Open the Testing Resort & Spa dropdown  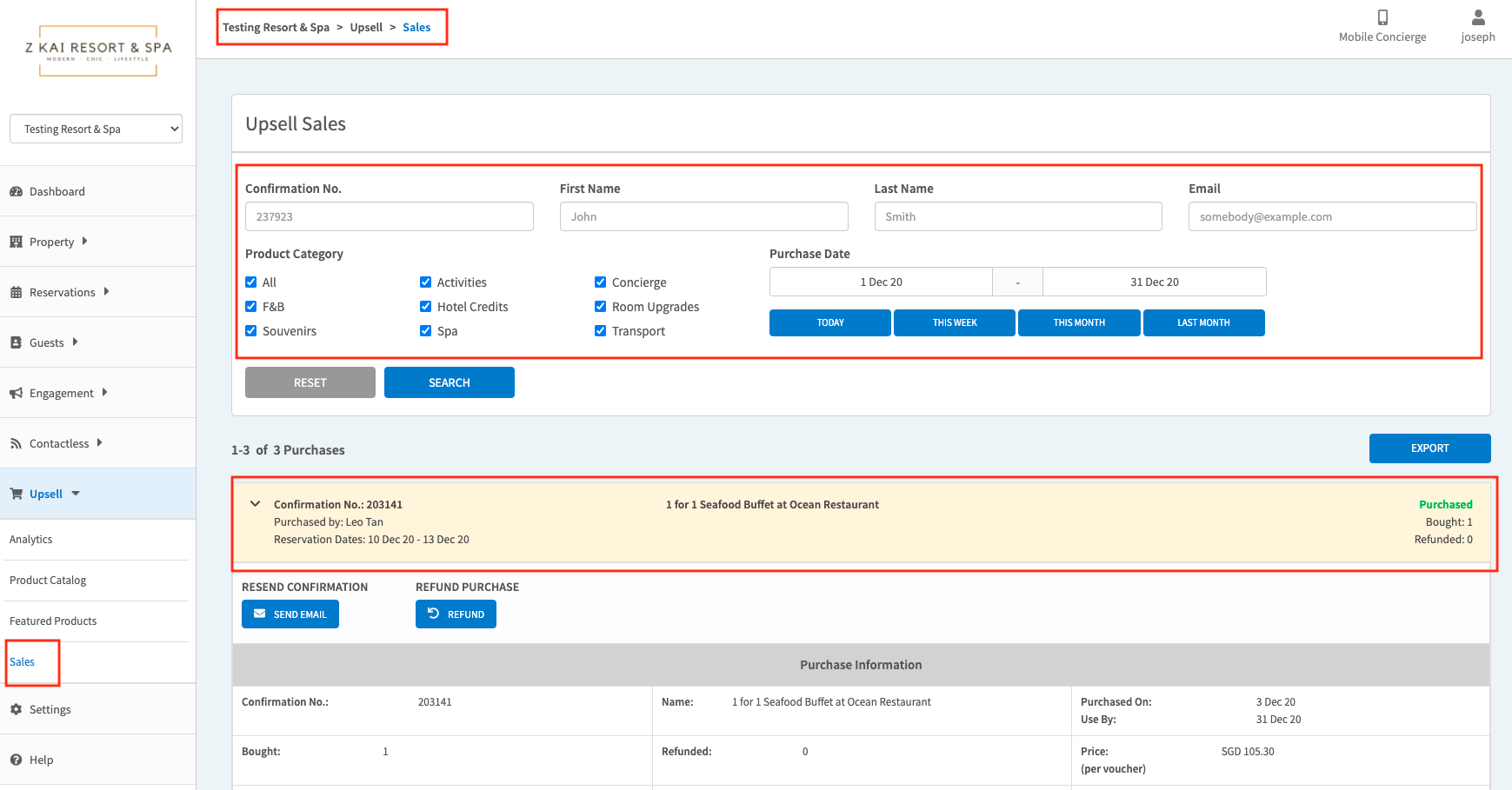tap(96, 129)
